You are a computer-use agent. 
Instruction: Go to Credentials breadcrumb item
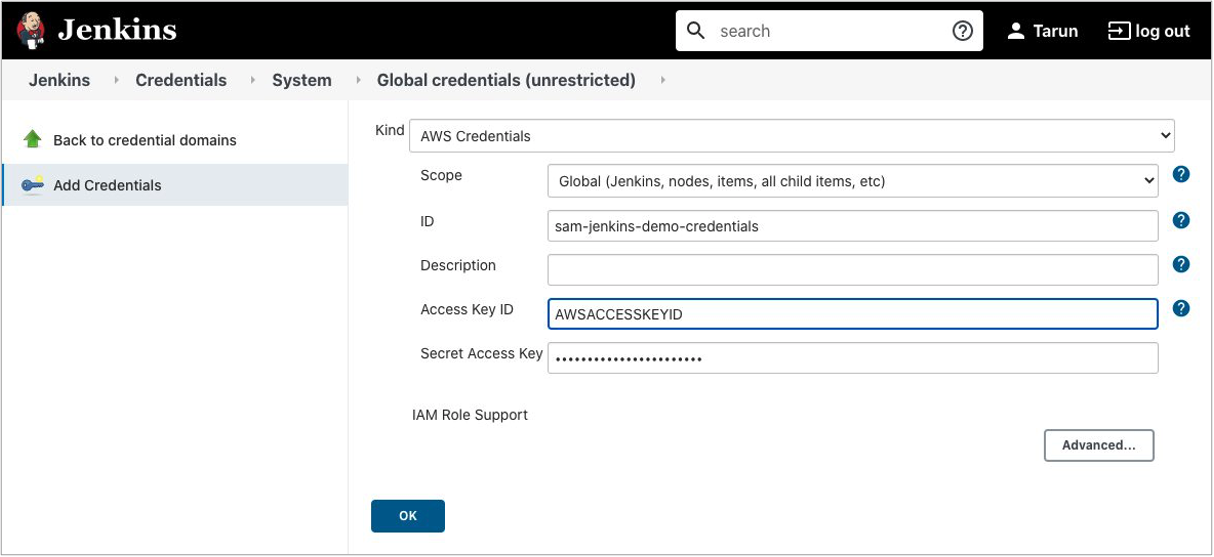pyautogui.click(x=181, y=80)
